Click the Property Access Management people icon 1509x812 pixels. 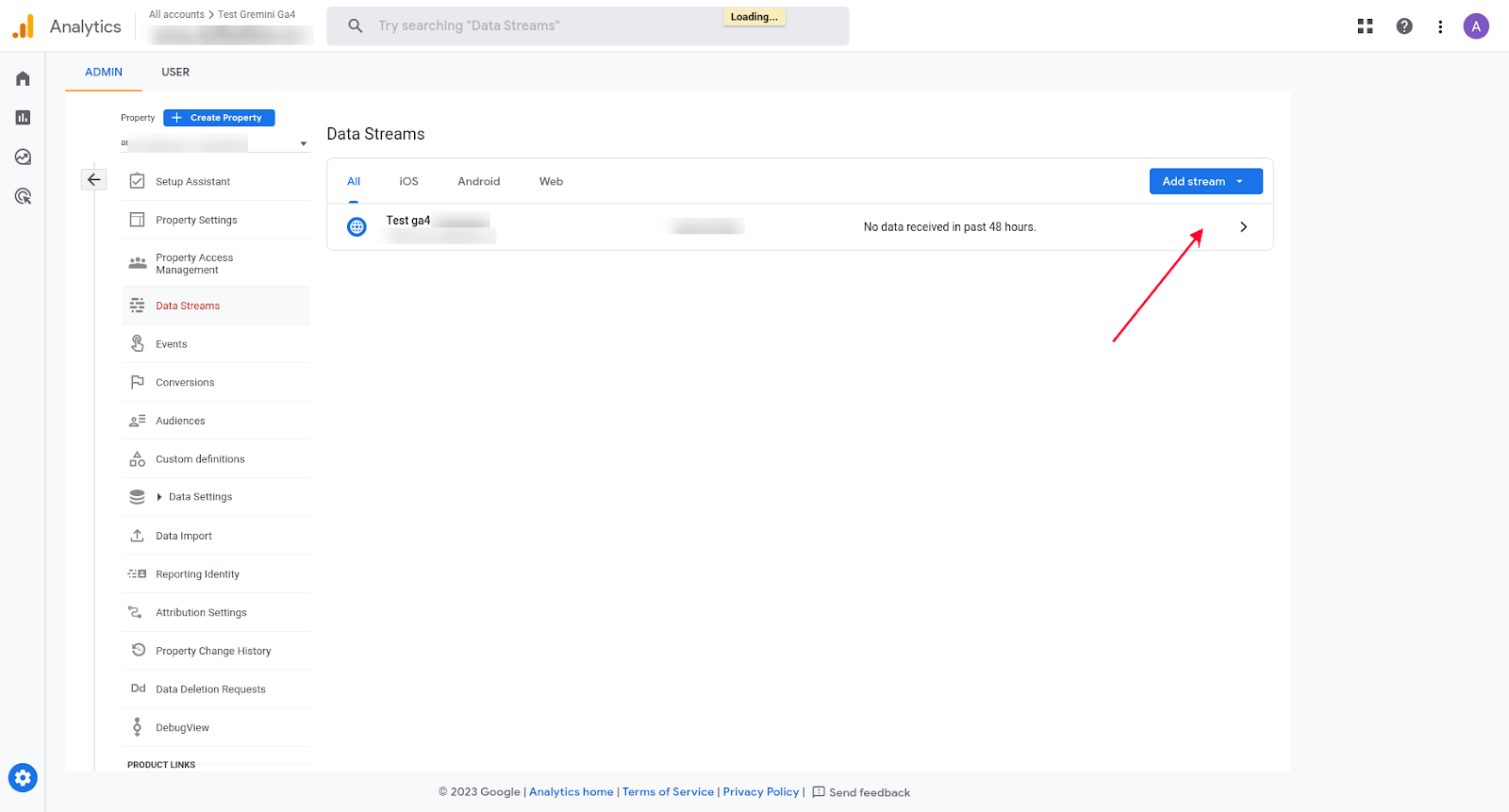(138, 263)
